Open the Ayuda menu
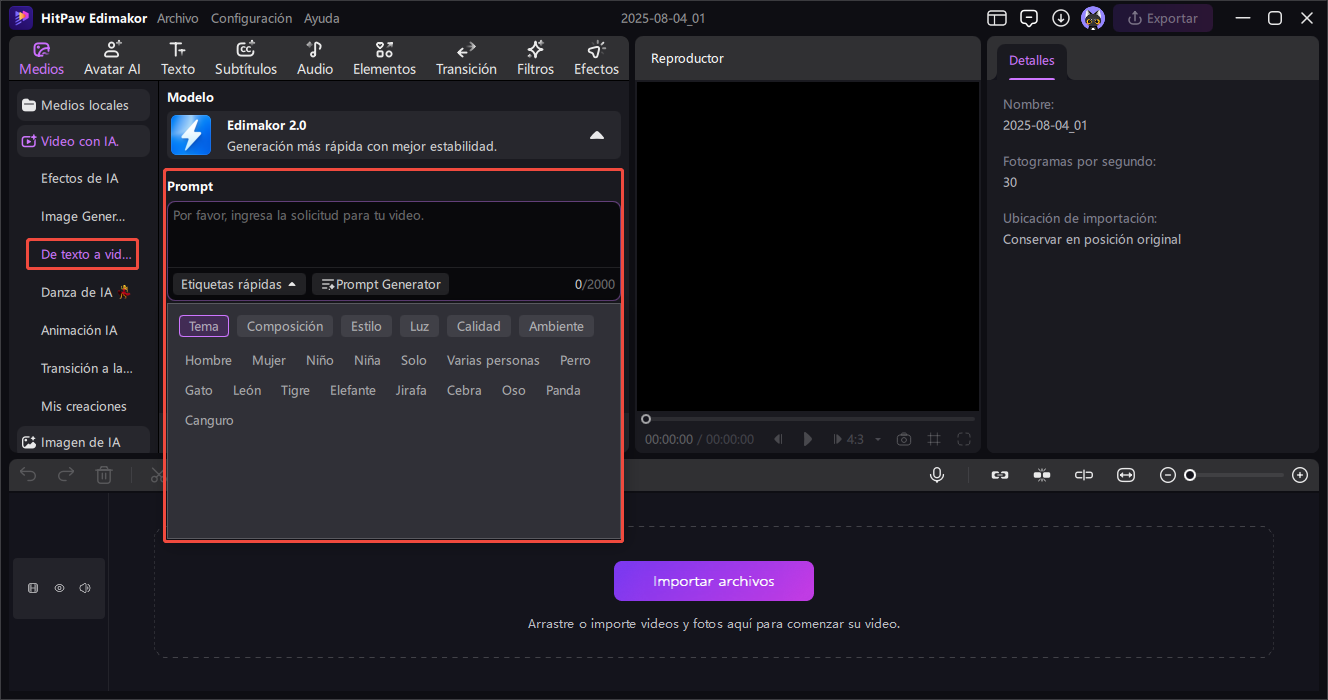Image resolution: width=1328 pixels, height=700 pixels. click(x=322, y=18)
